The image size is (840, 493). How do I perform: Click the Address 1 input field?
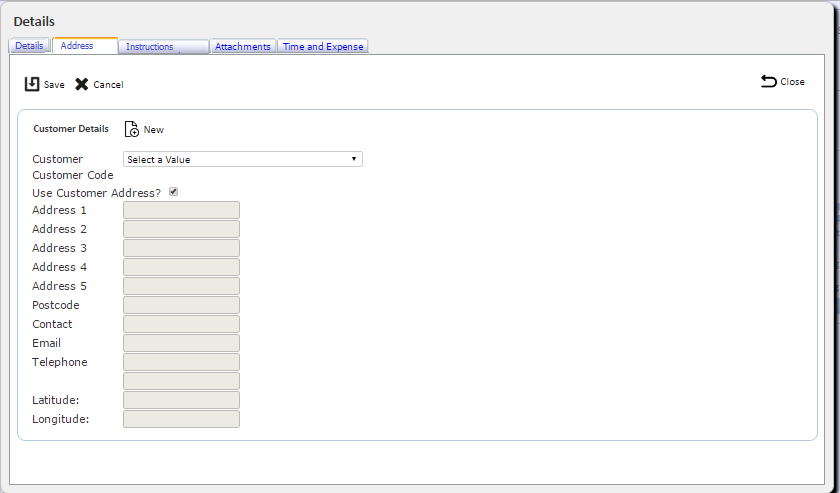(x=182, y=210)
